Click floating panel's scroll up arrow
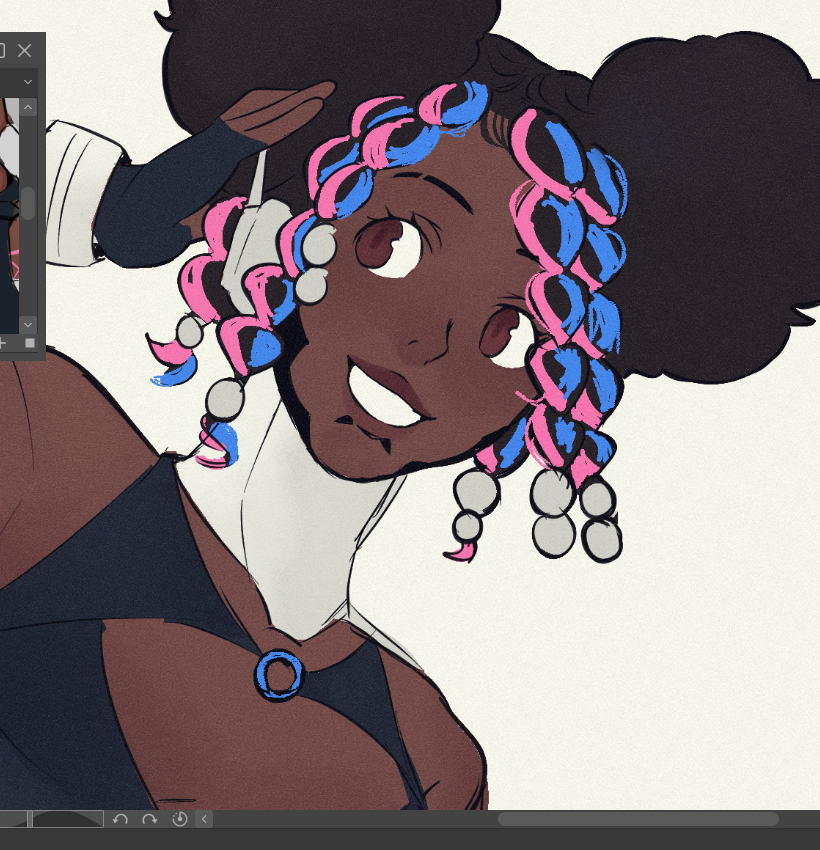The width and height of the screenshot is (820, 850). 28,107
